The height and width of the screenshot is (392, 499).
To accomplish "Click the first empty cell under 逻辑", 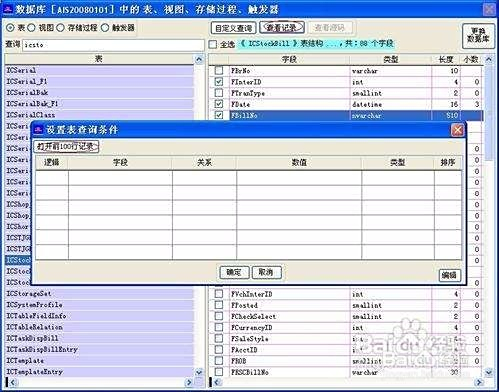I will [52, 178].
